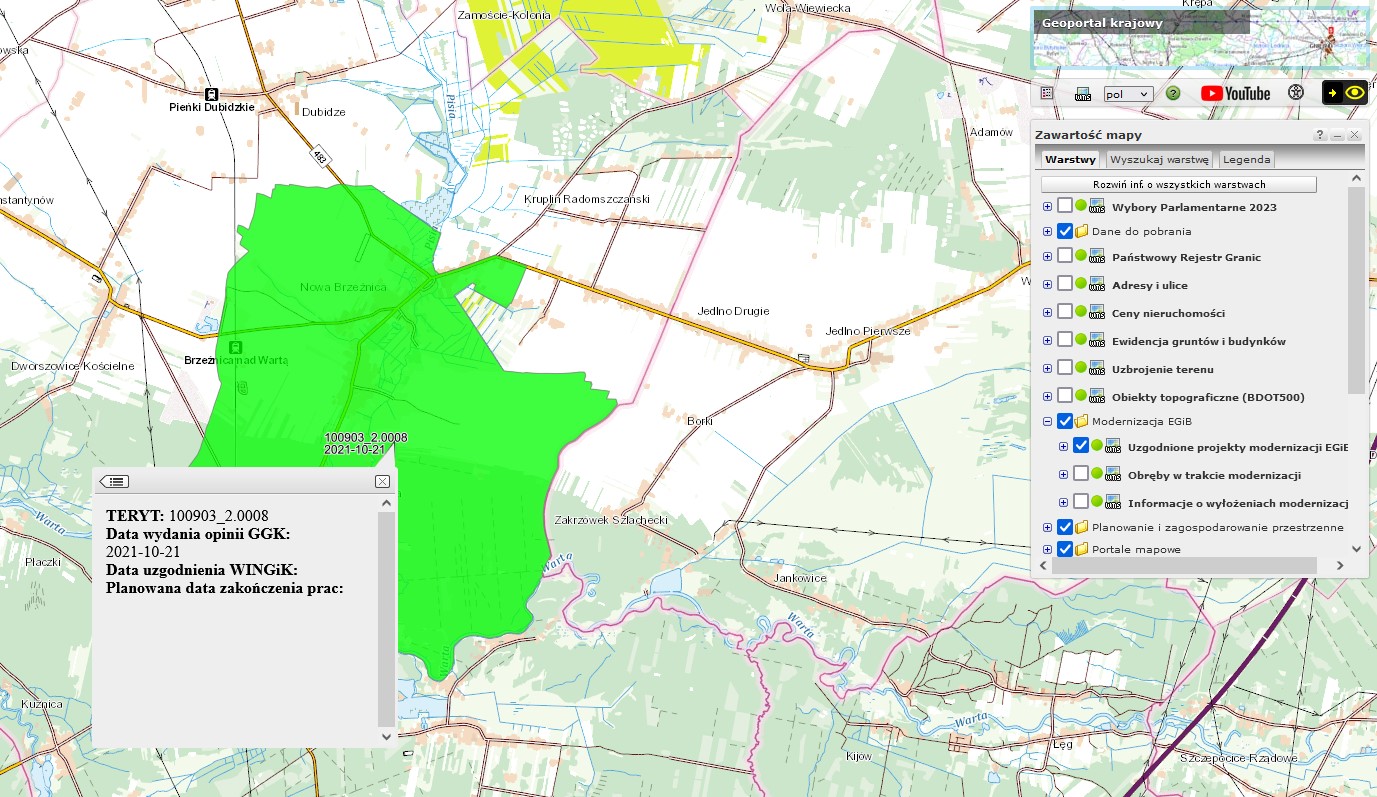This screenshot has height=797, width=1377.
Task: Click the grid tools icon in toolbar
Action: click(1047, 93)
